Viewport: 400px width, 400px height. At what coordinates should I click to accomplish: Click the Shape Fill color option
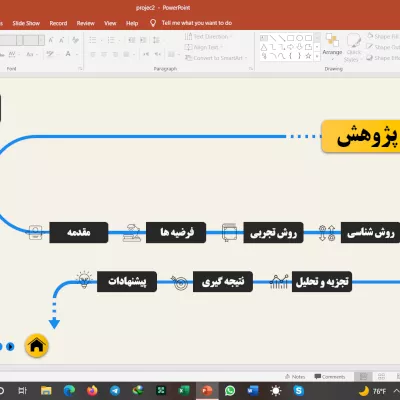383,36
